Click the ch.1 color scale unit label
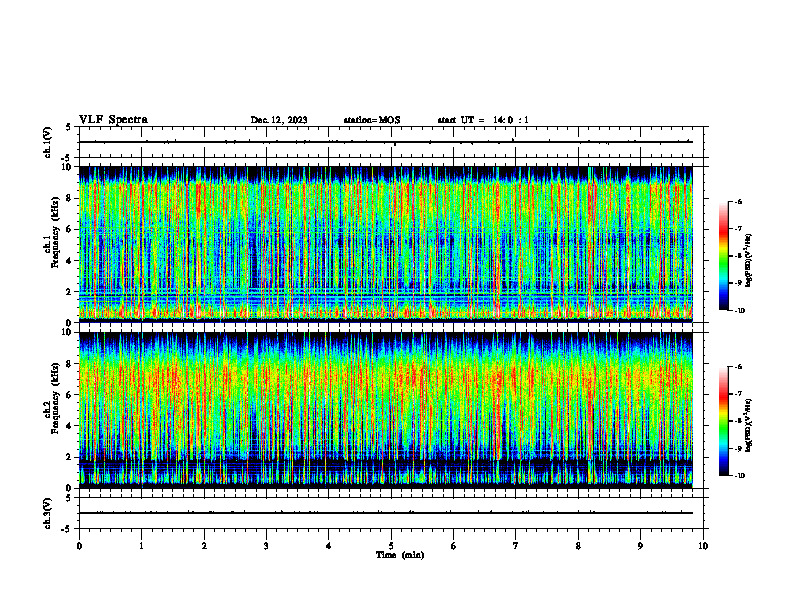 click(x=749, y=261)
